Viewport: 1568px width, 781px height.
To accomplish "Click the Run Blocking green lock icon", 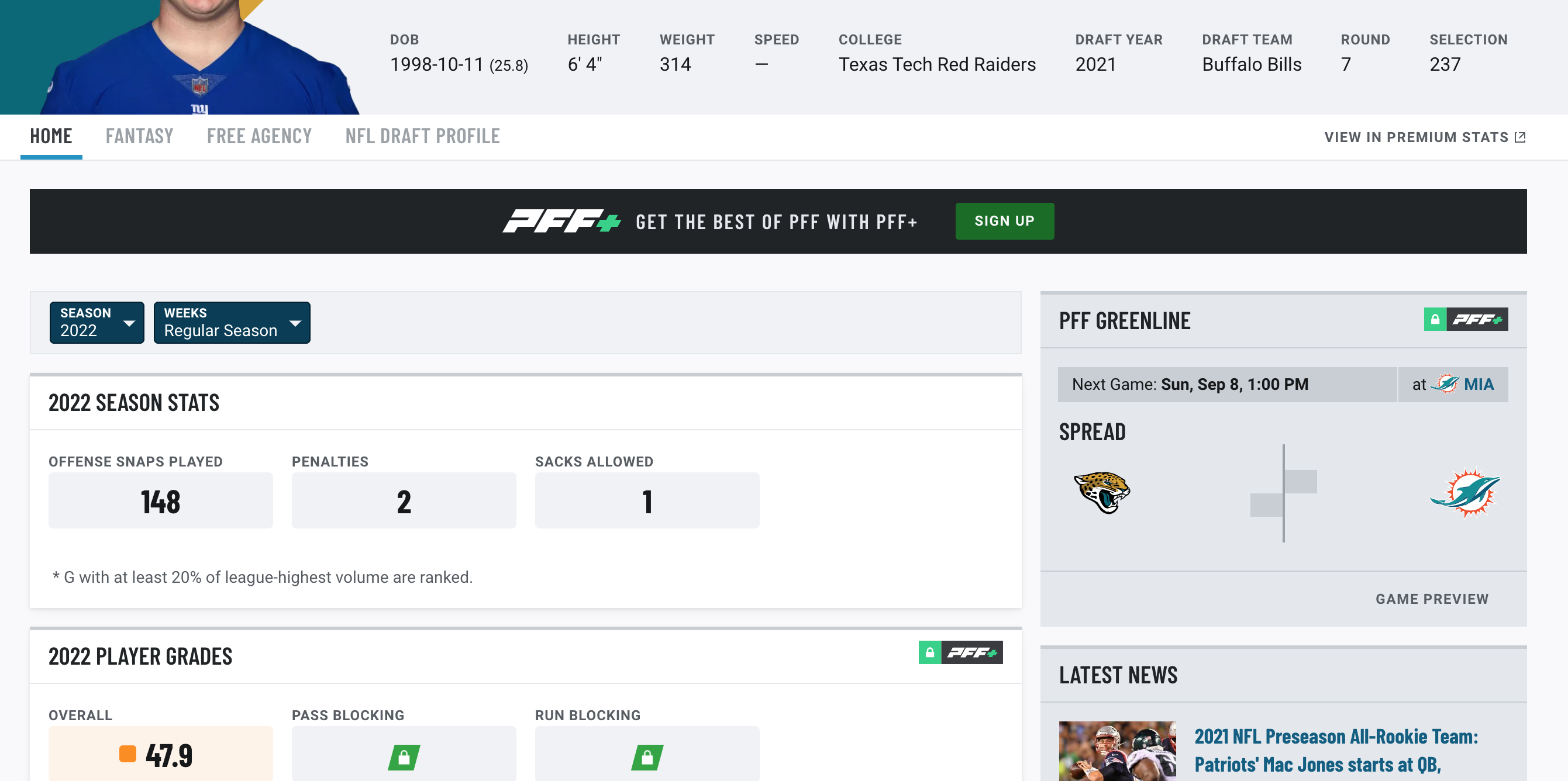I will [647, 756].
